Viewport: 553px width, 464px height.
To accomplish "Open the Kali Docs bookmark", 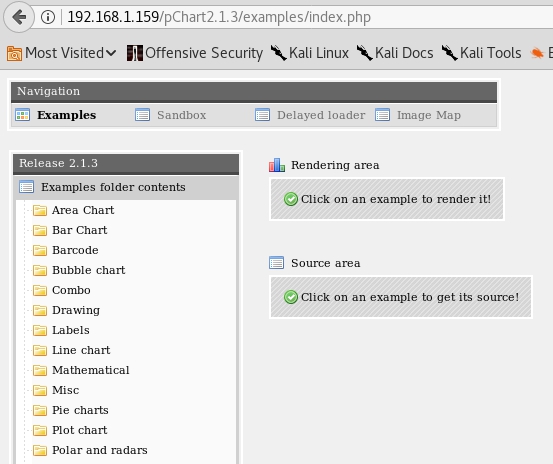I will (x=395, y=53).
